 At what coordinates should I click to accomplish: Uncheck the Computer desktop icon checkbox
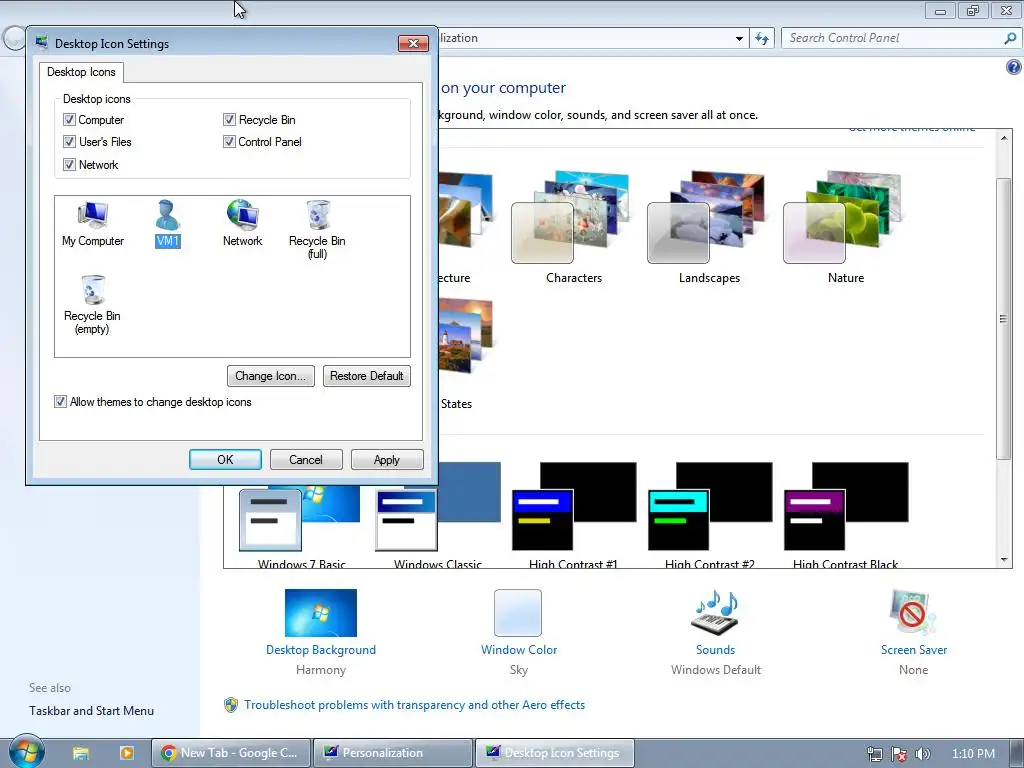point(69,120)
